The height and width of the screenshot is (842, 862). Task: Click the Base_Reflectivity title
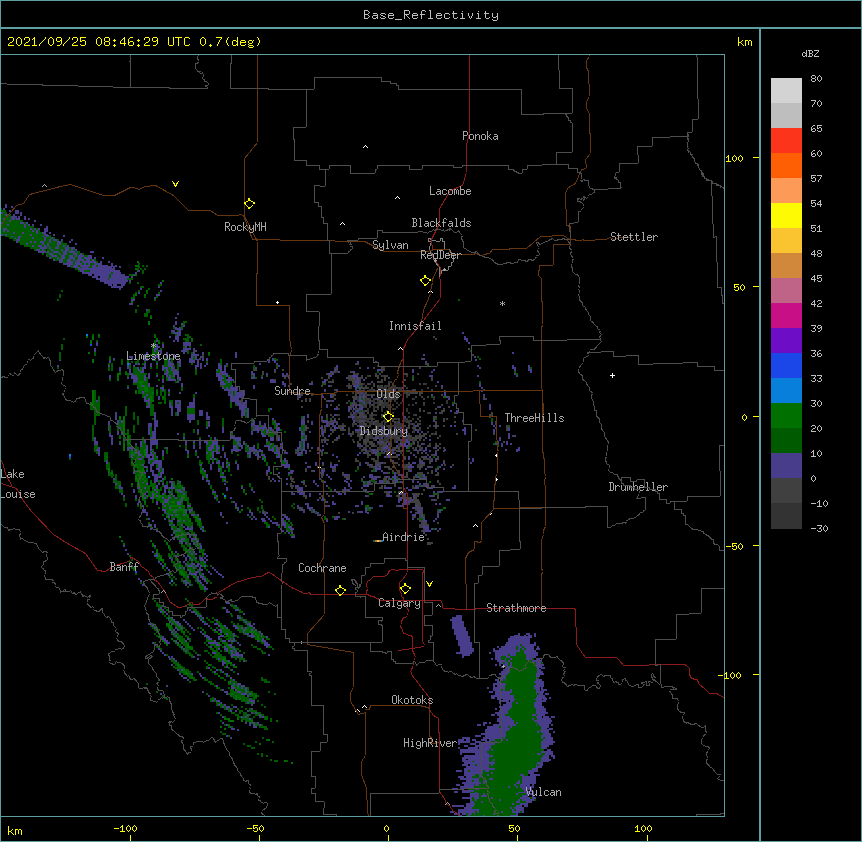coord(431,15)
